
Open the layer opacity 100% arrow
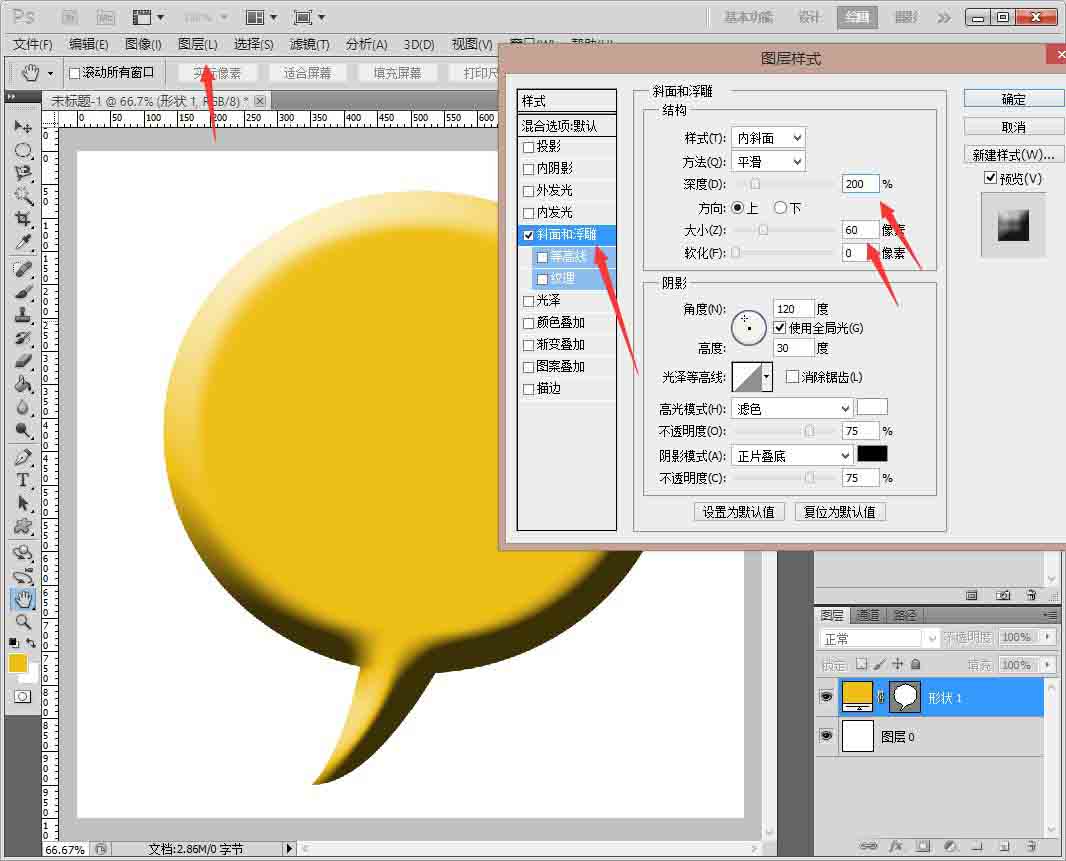(1047, 637)
